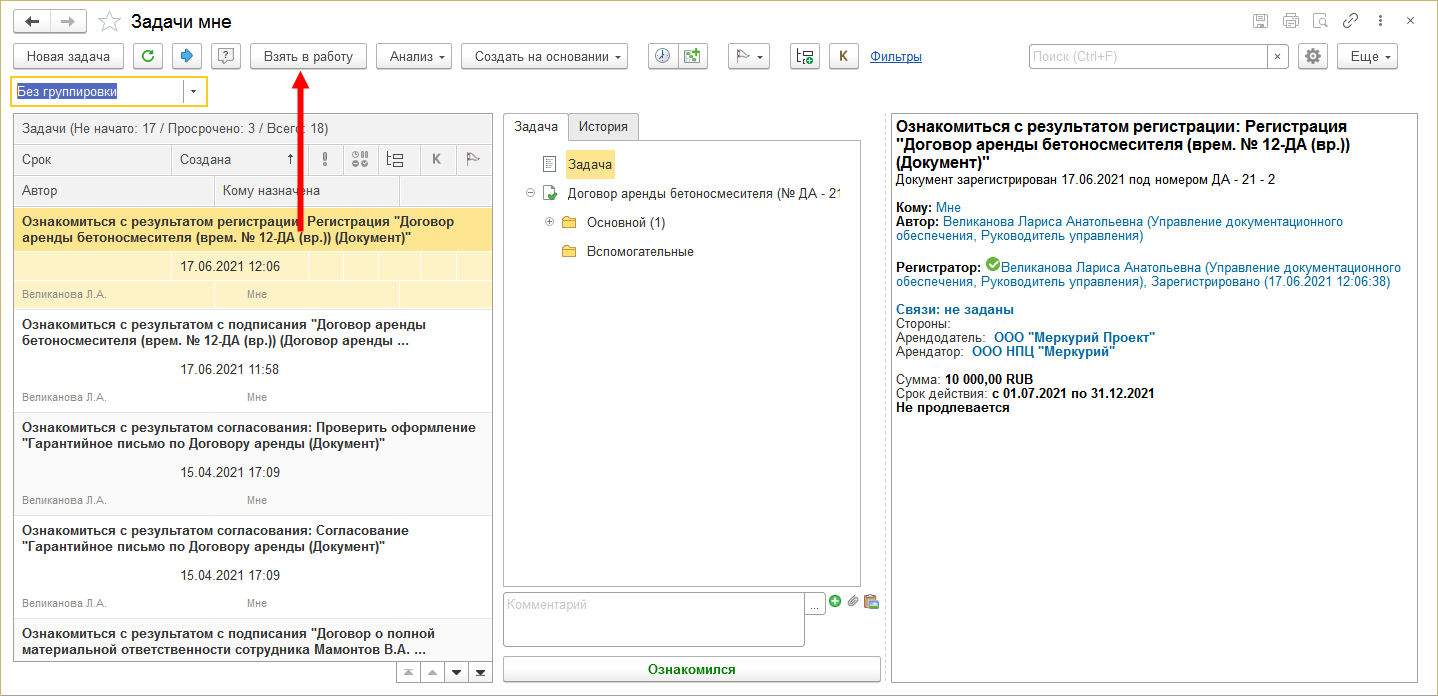1438x696 pixels.
Task: Click the printer icon in title bar
Action: [1290, 21]
